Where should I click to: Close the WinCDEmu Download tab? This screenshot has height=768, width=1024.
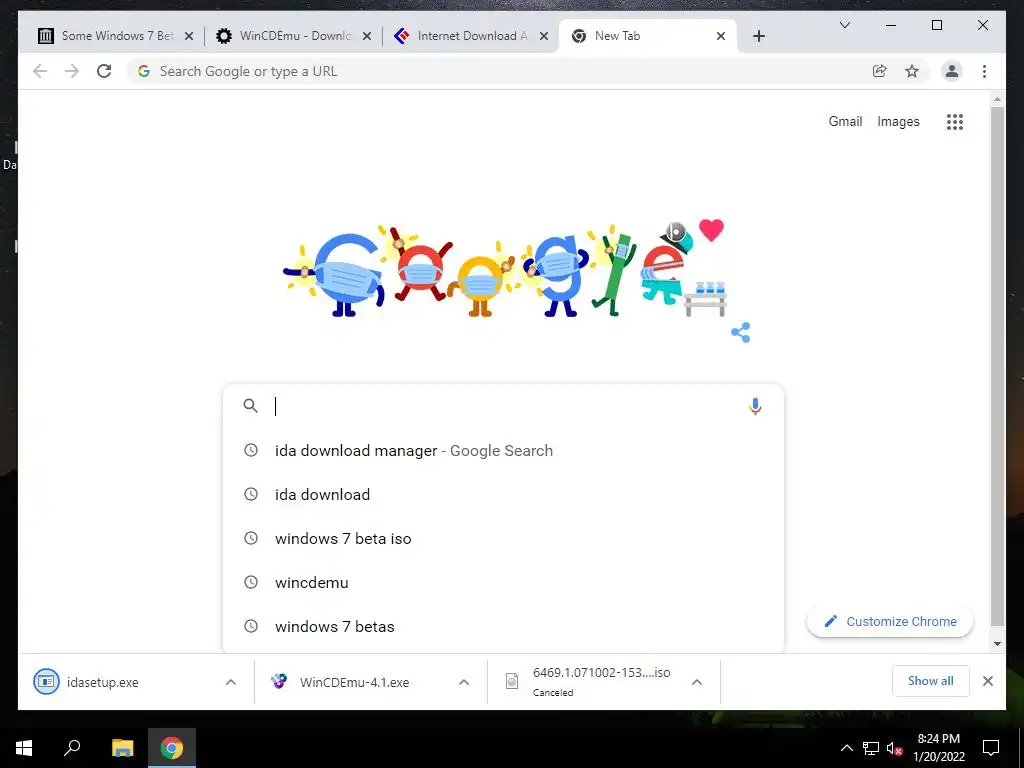coord(367,36)
